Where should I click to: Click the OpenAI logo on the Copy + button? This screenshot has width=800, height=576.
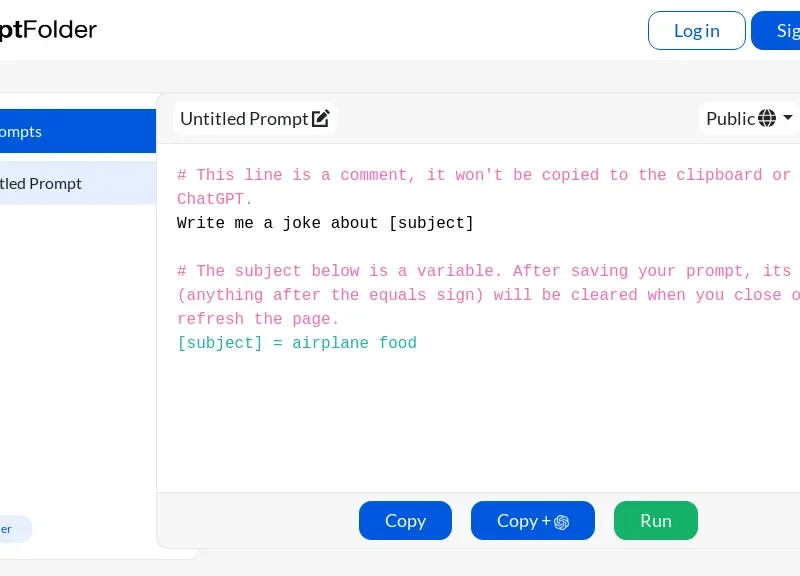[x=562, y=521]
